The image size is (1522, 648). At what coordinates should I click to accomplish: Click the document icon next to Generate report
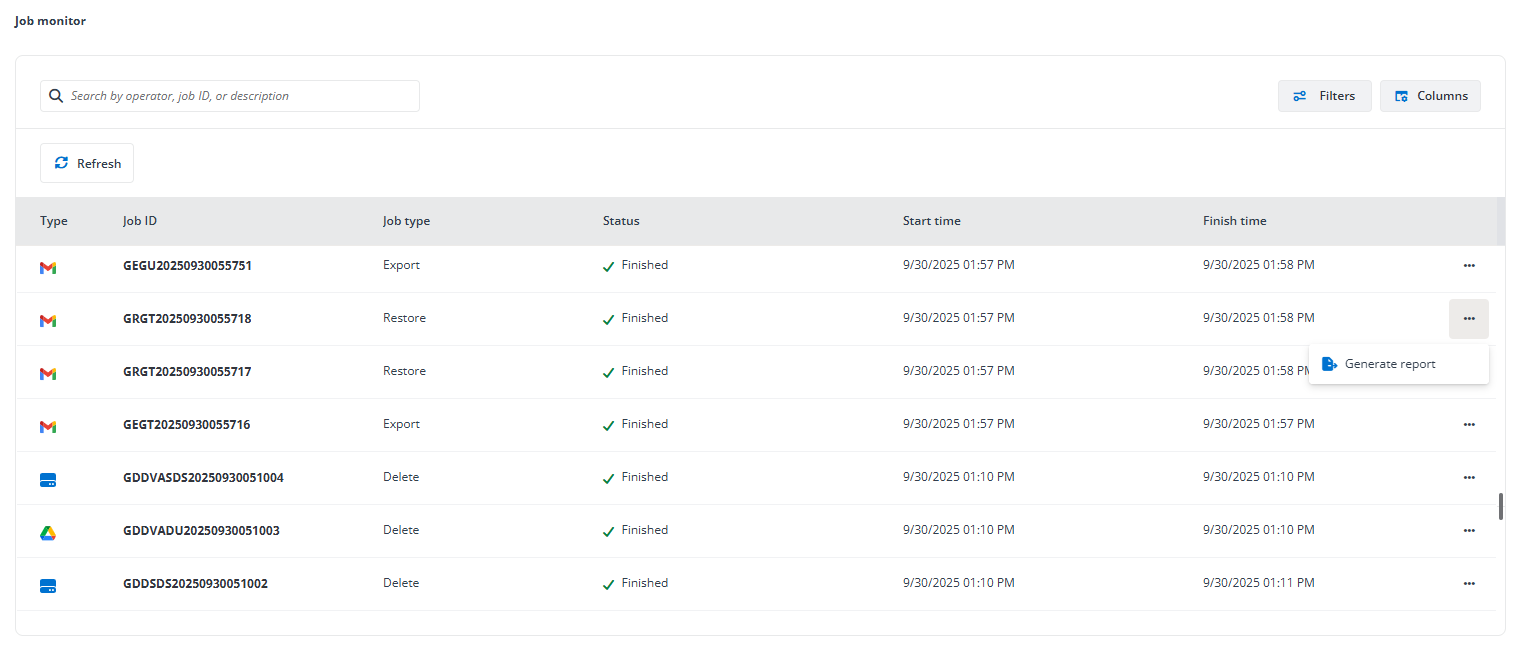point(1329,363)
